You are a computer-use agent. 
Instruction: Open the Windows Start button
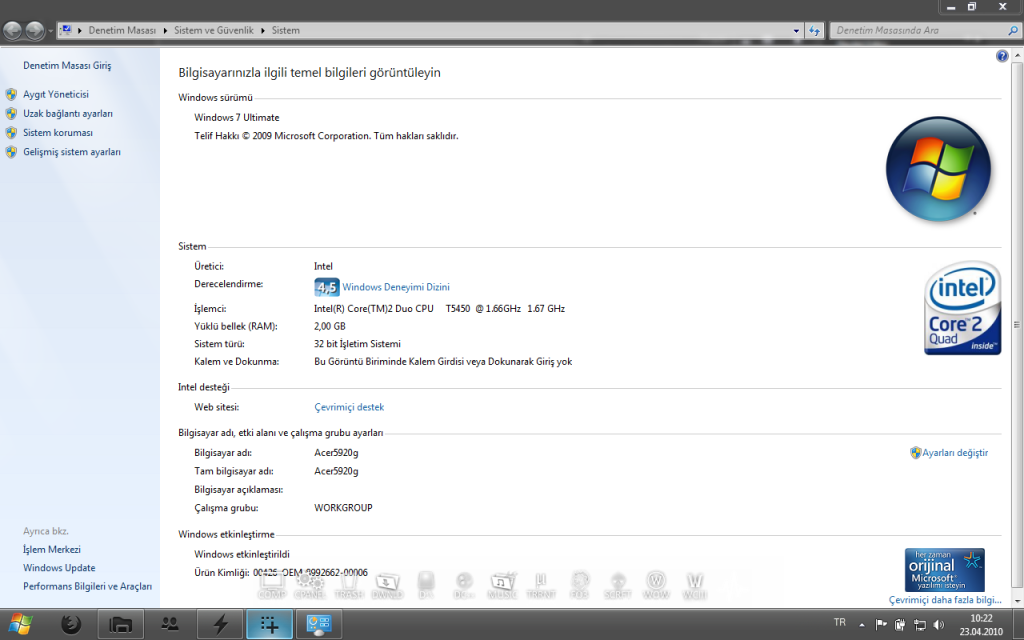pos(20,624)
